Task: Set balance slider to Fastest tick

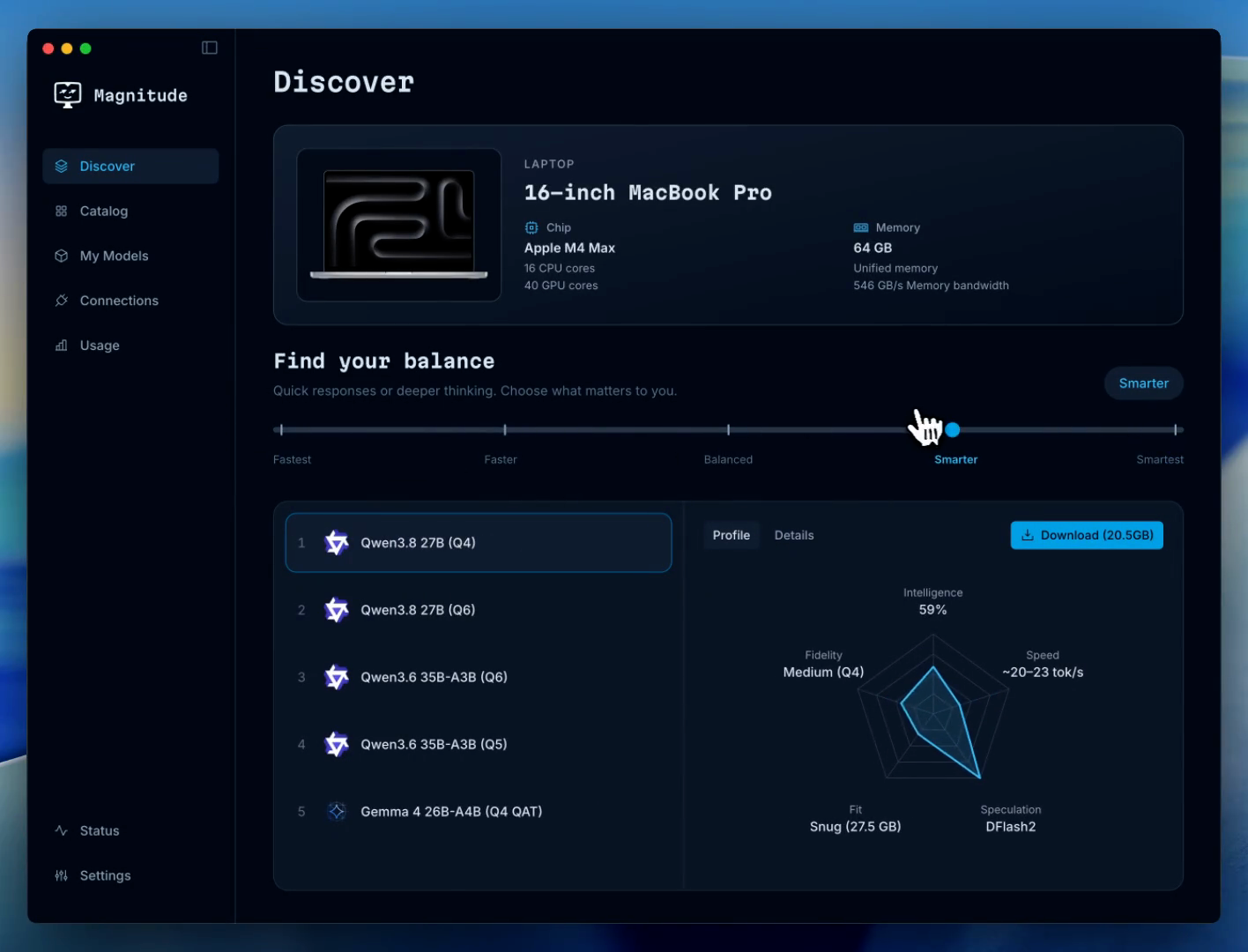Action: 281,430
